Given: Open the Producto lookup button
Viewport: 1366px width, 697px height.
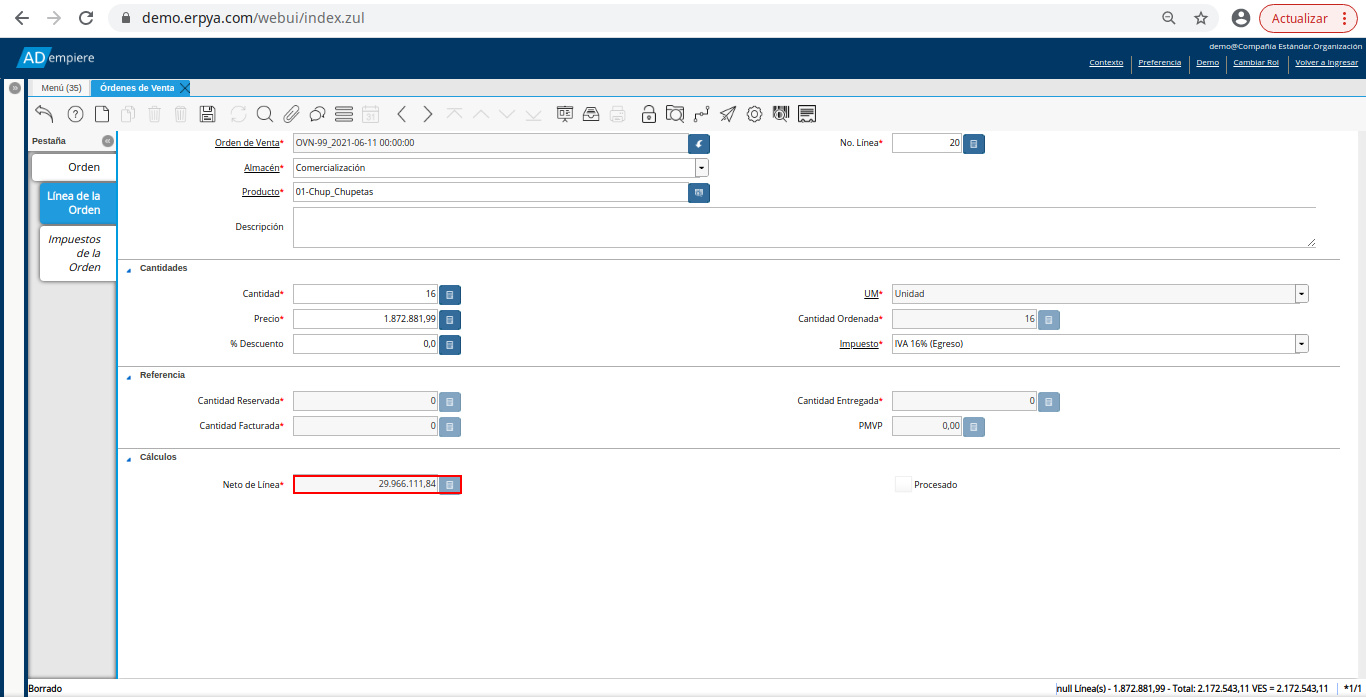Looking at the screenshot, I should point(699,192).
